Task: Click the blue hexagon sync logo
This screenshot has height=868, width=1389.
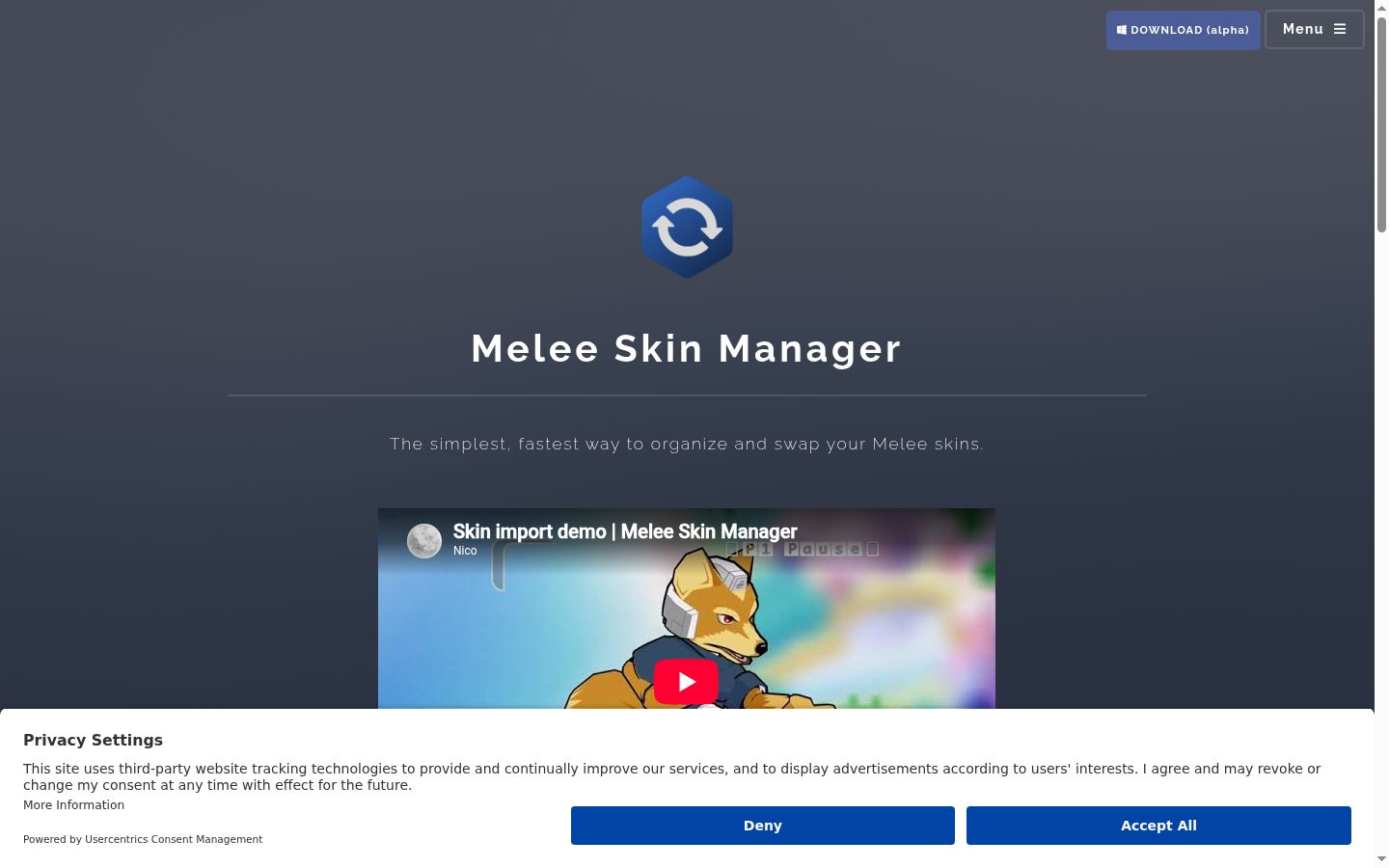Action: coord(687,228)
